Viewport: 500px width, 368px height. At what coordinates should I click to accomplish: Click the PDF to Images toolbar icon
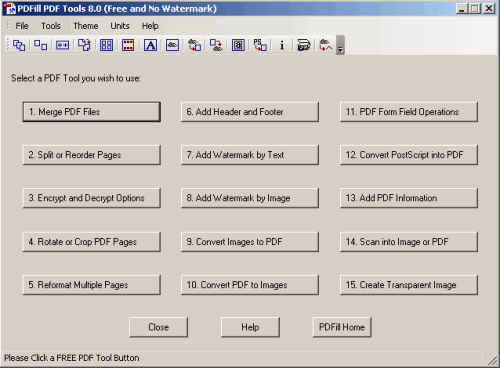[216, 45]
